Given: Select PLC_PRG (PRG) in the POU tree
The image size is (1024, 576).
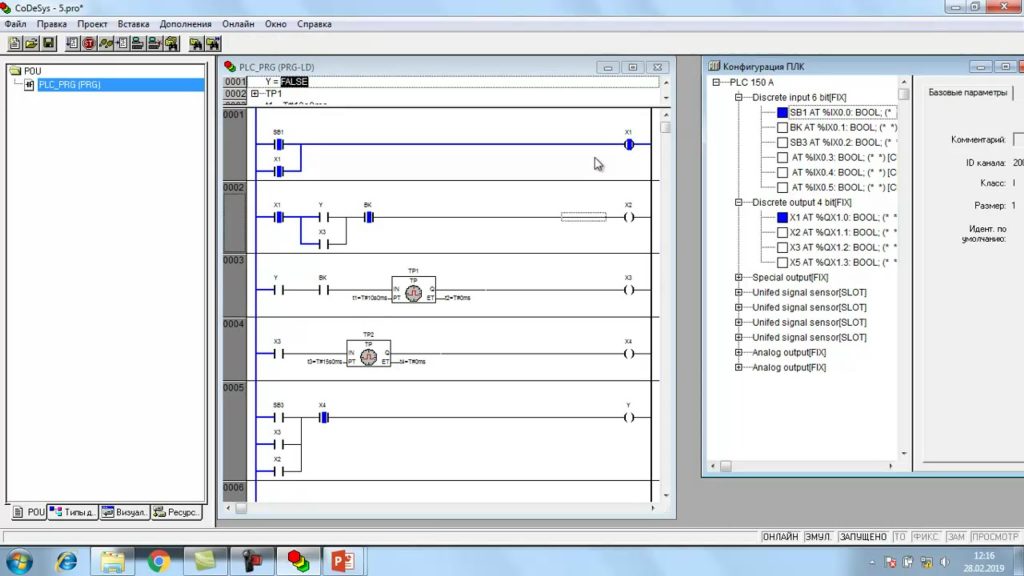Looking at the screenshot, I should (69, 85).
